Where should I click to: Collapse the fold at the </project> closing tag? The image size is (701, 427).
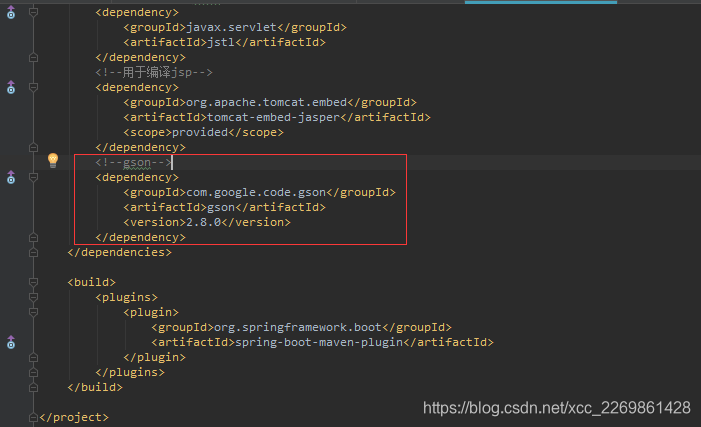click(33, 417)
